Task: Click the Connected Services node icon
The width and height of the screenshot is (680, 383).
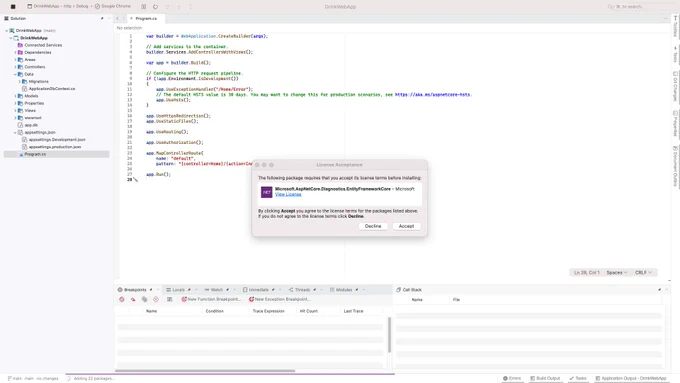Action: [20, 45]
